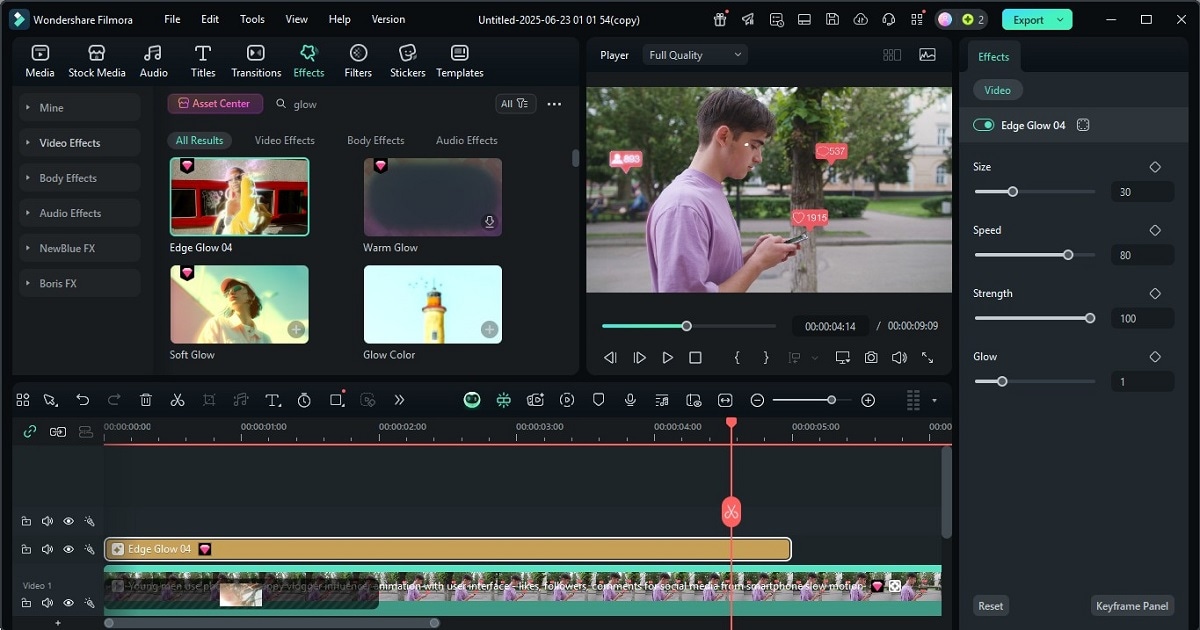Show more timeline tools with double chevron
Image resolution: width=1200 pixels, height=630 pixels.
pos(399,400)
